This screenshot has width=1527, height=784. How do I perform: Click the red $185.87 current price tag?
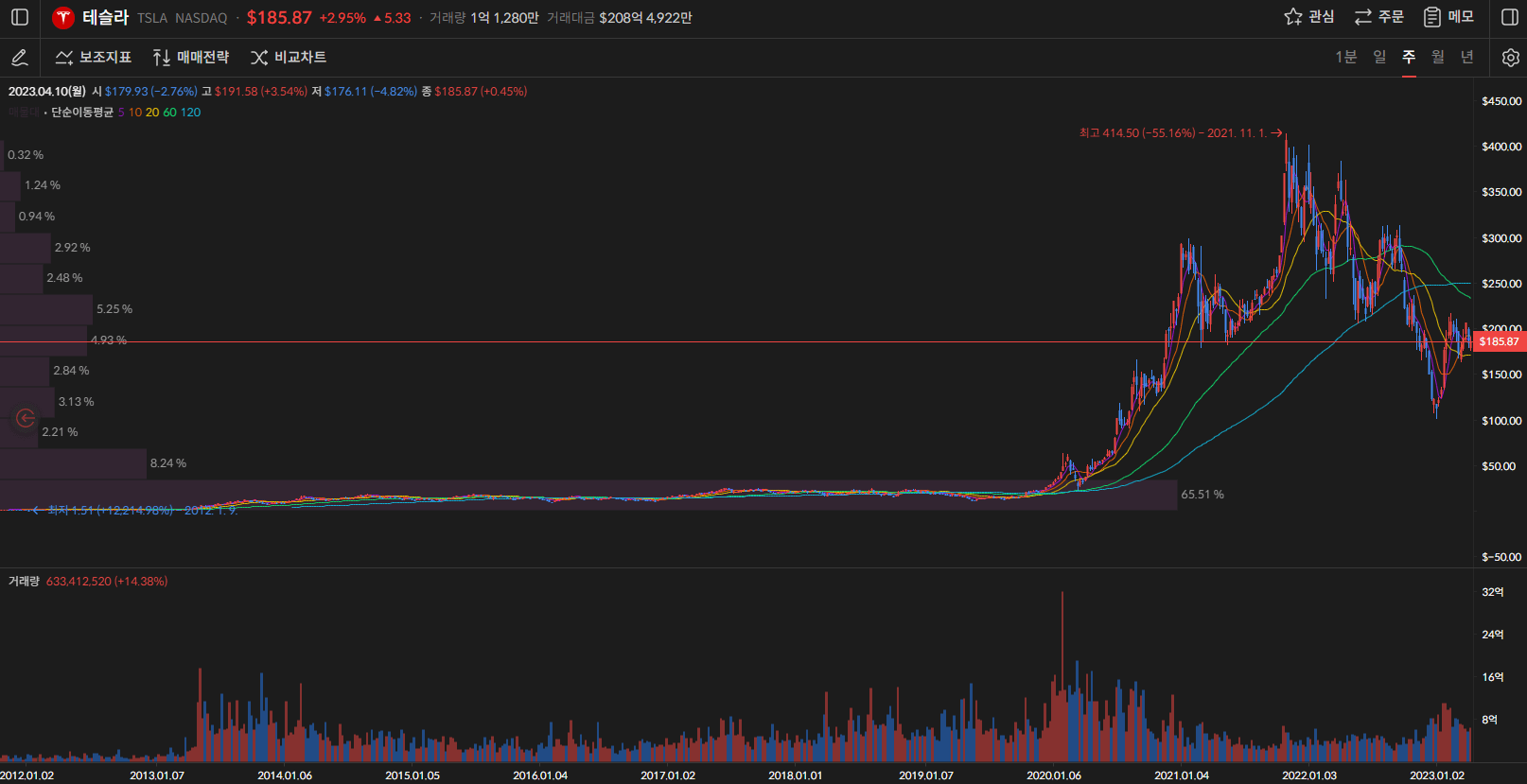pos(1500,341)
